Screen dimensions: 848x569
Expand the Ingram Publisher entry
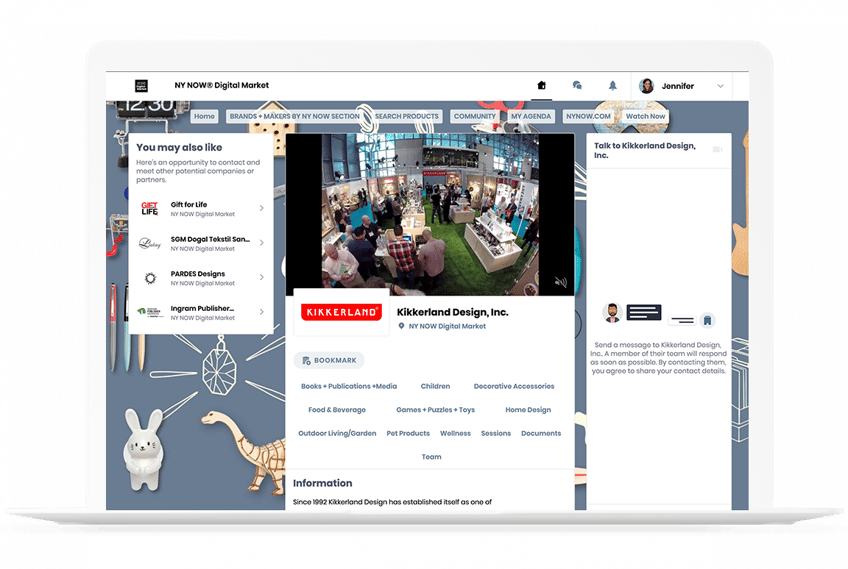point(261,313)
